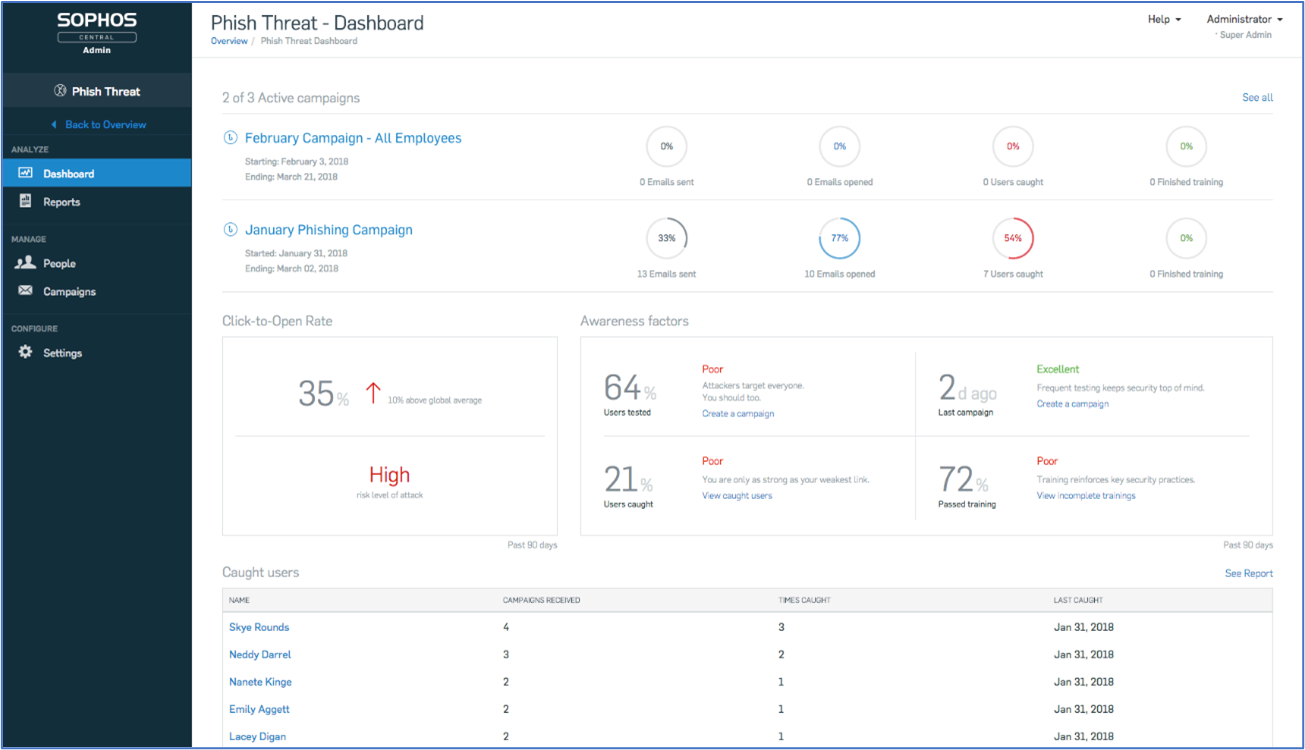Click January campaign 0% Finished training circle
1305x750 pixels.
tap(1186, 238)
